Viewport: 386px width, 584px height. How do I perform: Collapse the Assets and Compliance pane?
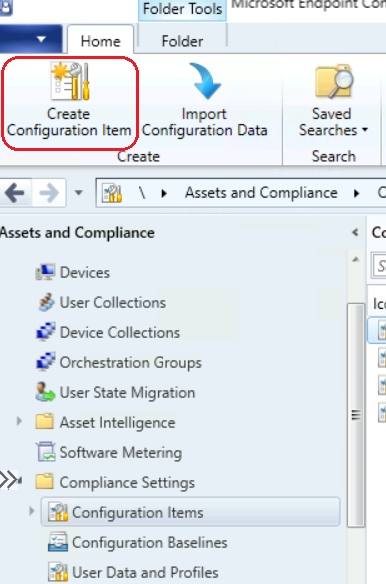pos(355,232)
